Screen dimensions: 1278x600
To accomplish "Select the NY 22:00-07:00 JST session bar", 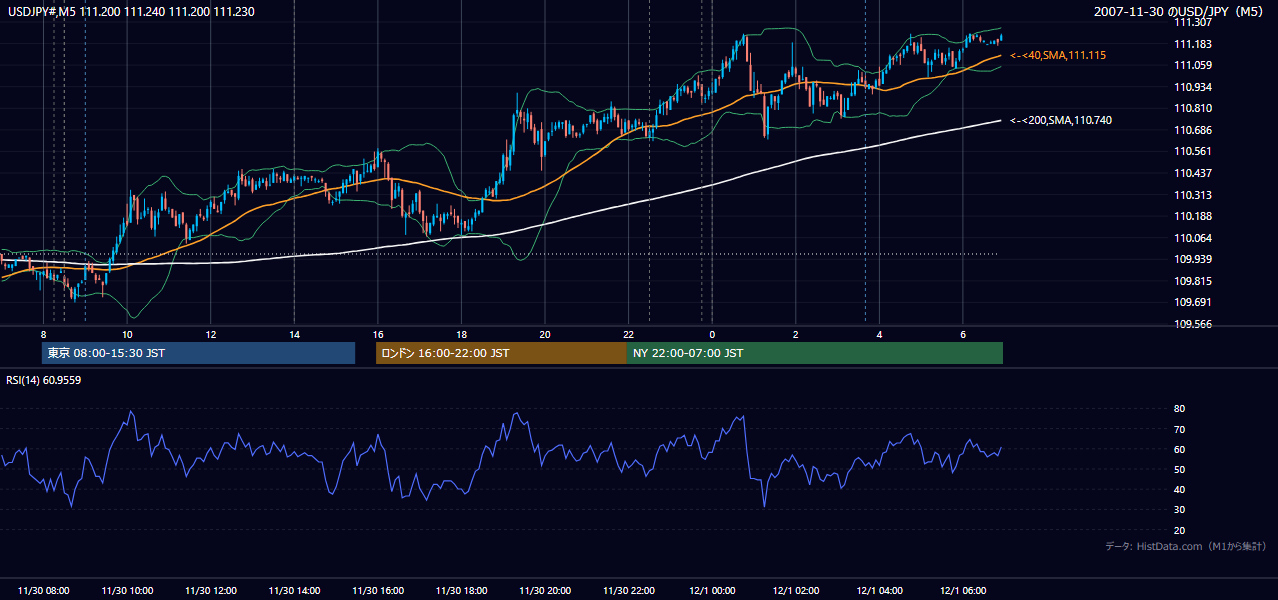I will (815, 353).
